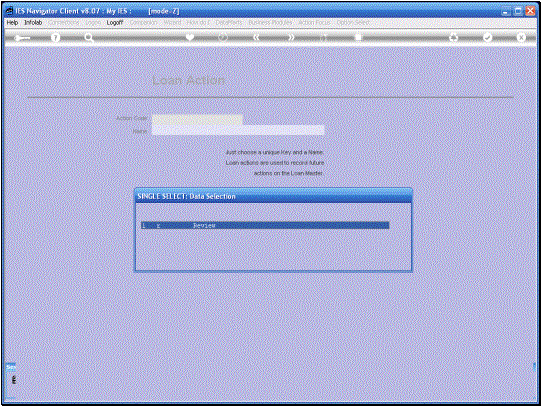Image resolution: width=541 pixels, height=406 pixels.
Task: Open the Infolab menu
Action: [x=33, y=22]
